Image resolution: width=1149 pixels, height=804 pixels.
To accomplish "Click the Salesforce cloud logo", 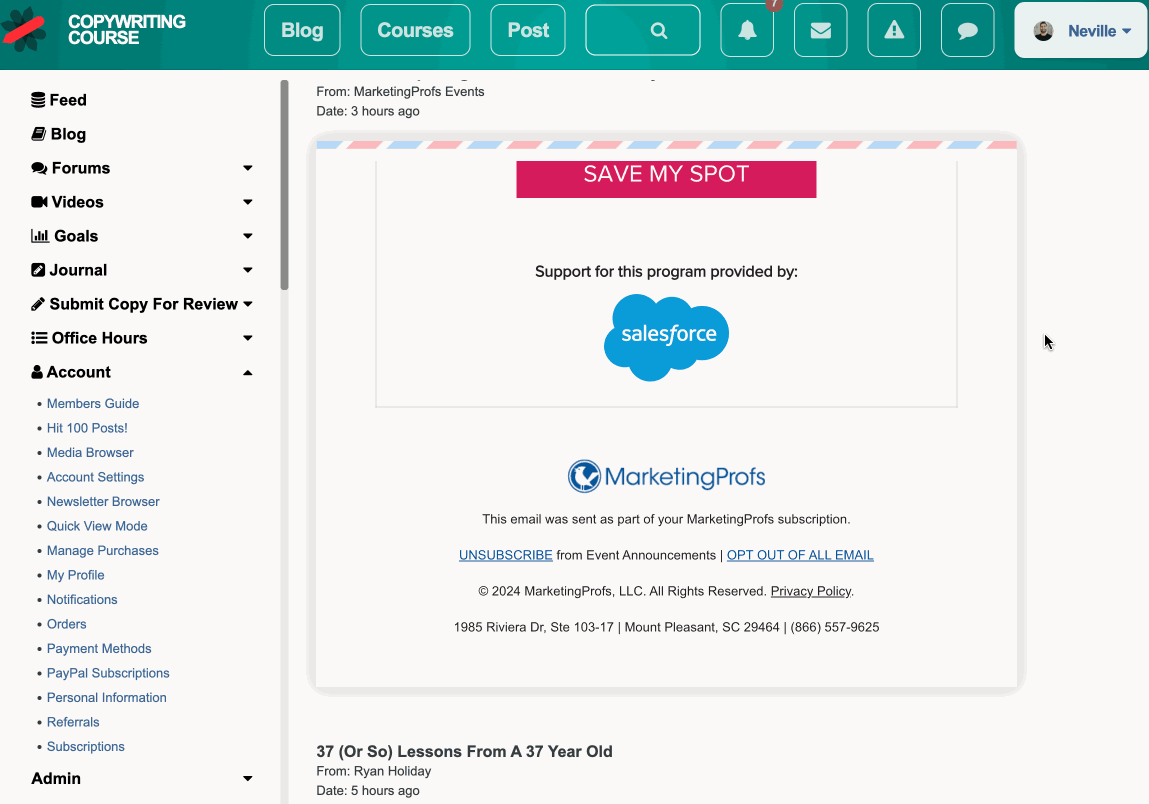I will (x=666, y=337).
